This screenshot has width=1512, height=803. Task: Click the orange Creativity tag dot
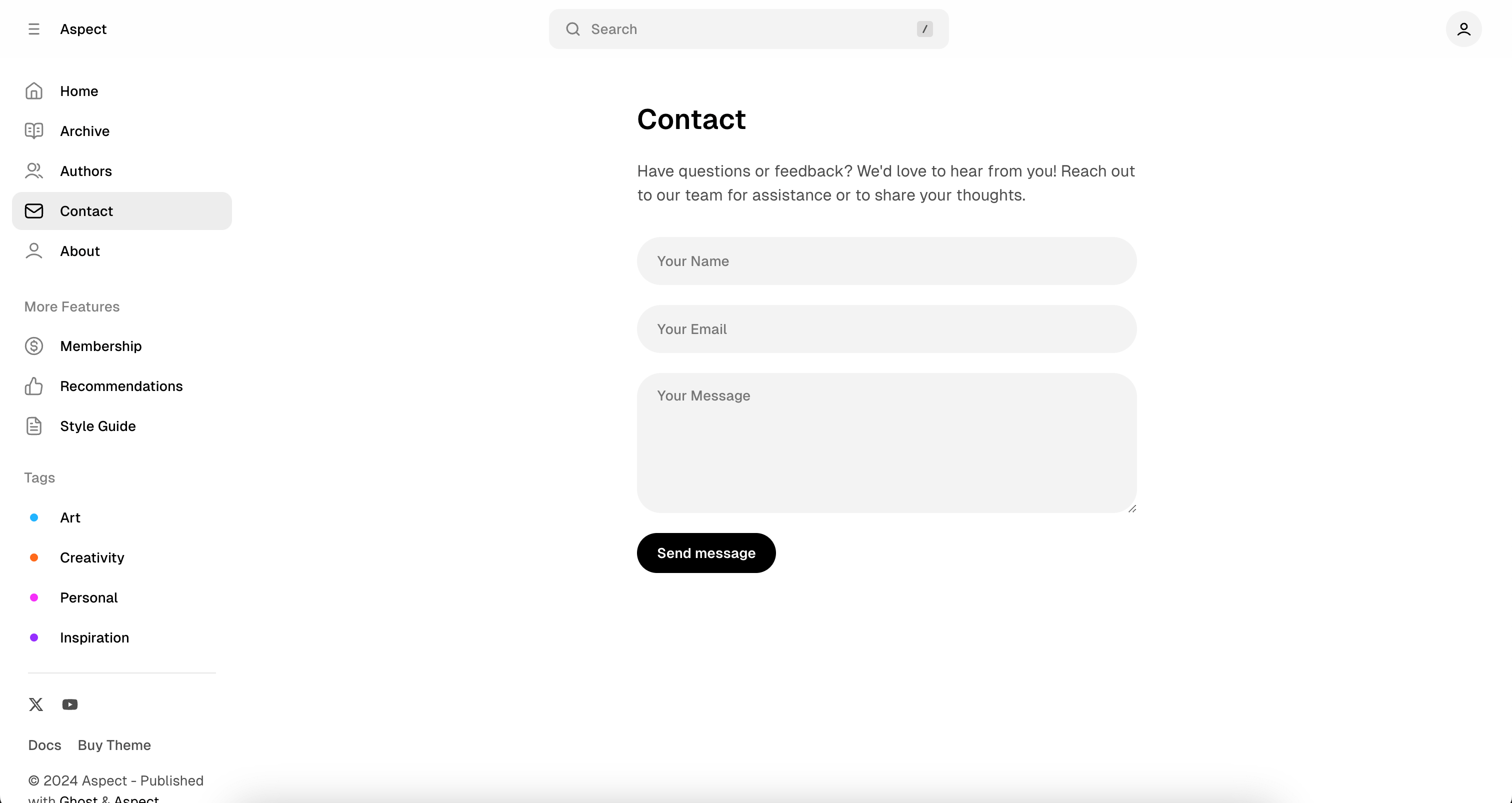pyautogui.click(x=33, y=557)
